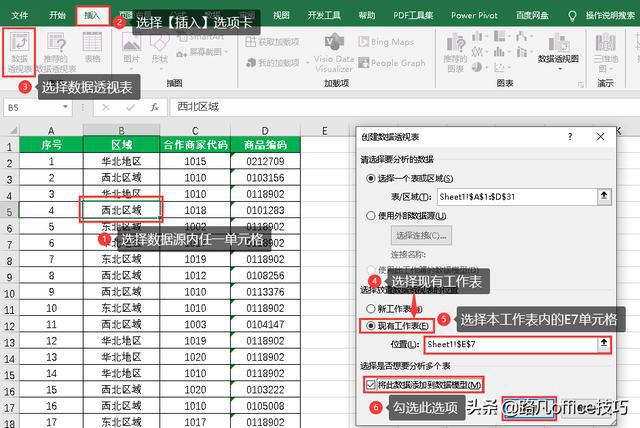Select the 使用外部数据源 radio button
This screenshot has height=428, width=640.
point(371,215)
